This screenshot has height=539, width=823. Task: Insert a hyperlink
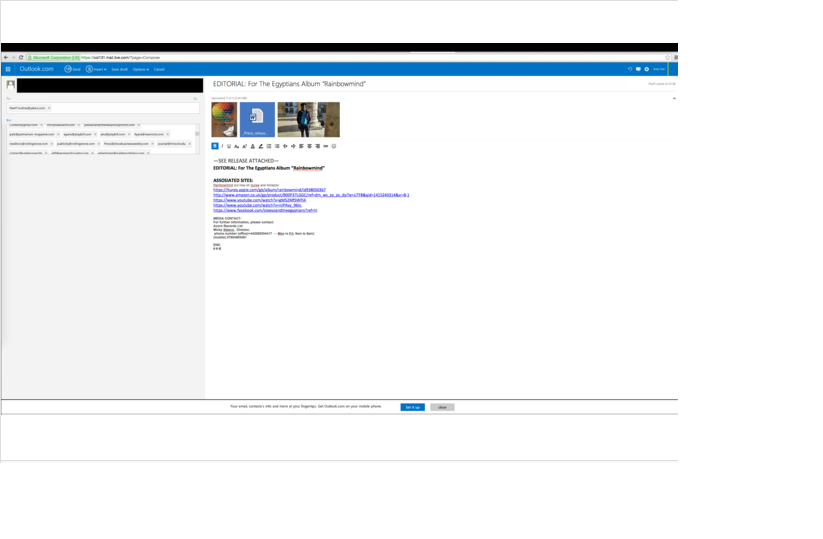tap(325, 146)
